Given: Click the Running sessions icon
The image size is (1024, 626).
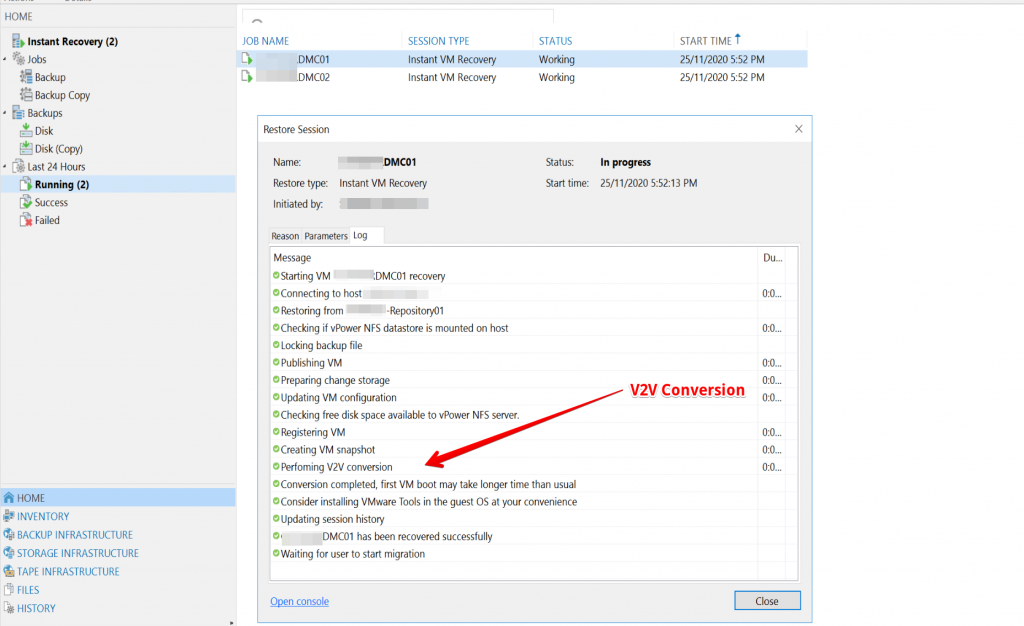Looking at the screenshot, I should point(26,184).
